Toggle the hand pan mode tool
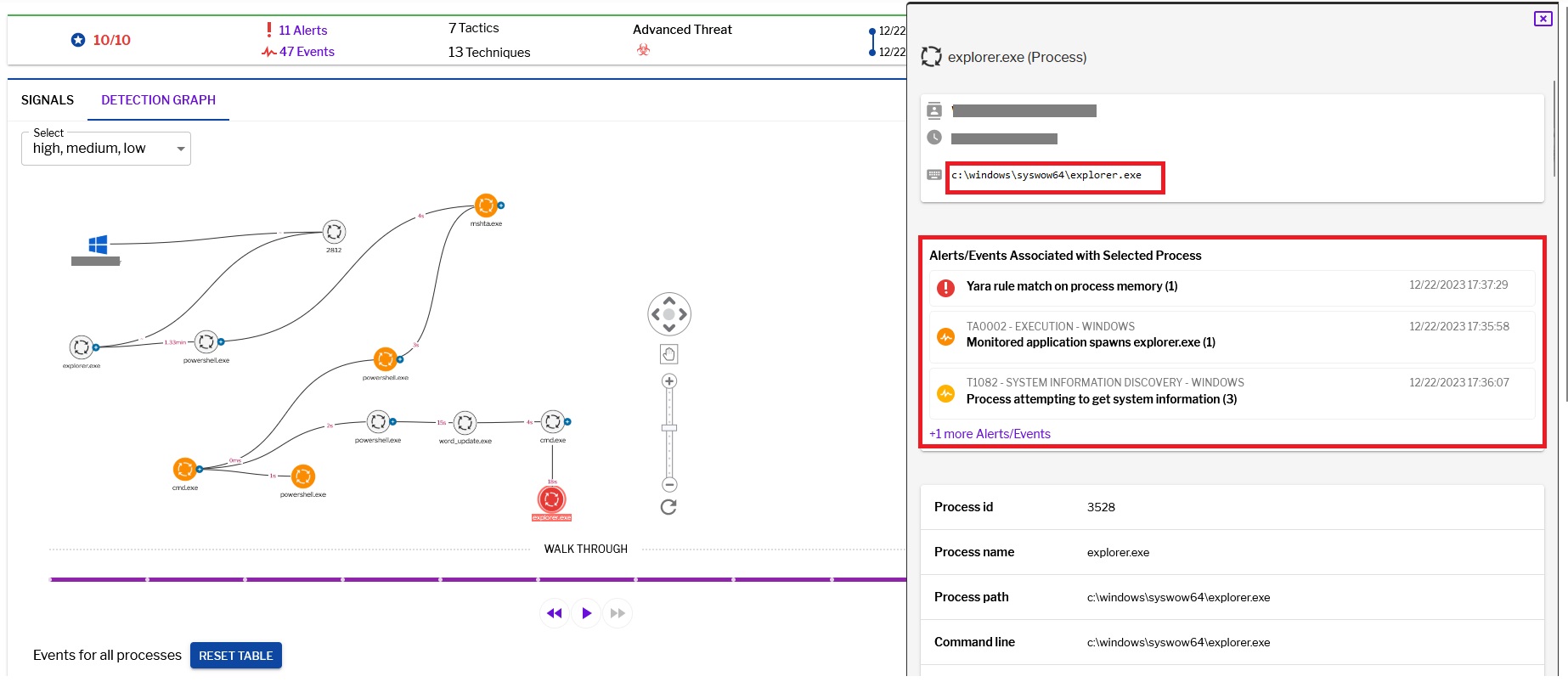 (x=668, y=354)
